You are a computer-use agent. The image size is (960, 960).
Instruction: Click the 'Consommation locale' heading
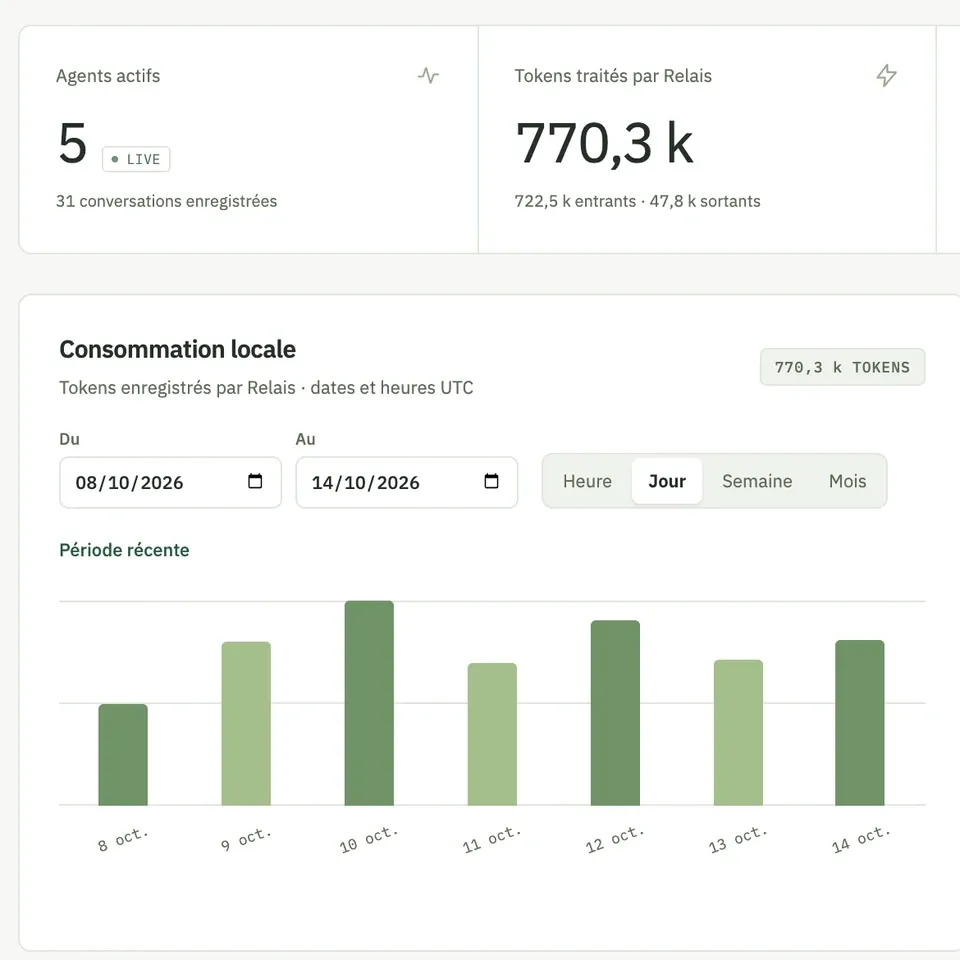pyautogui.click(x=178, y=350)
